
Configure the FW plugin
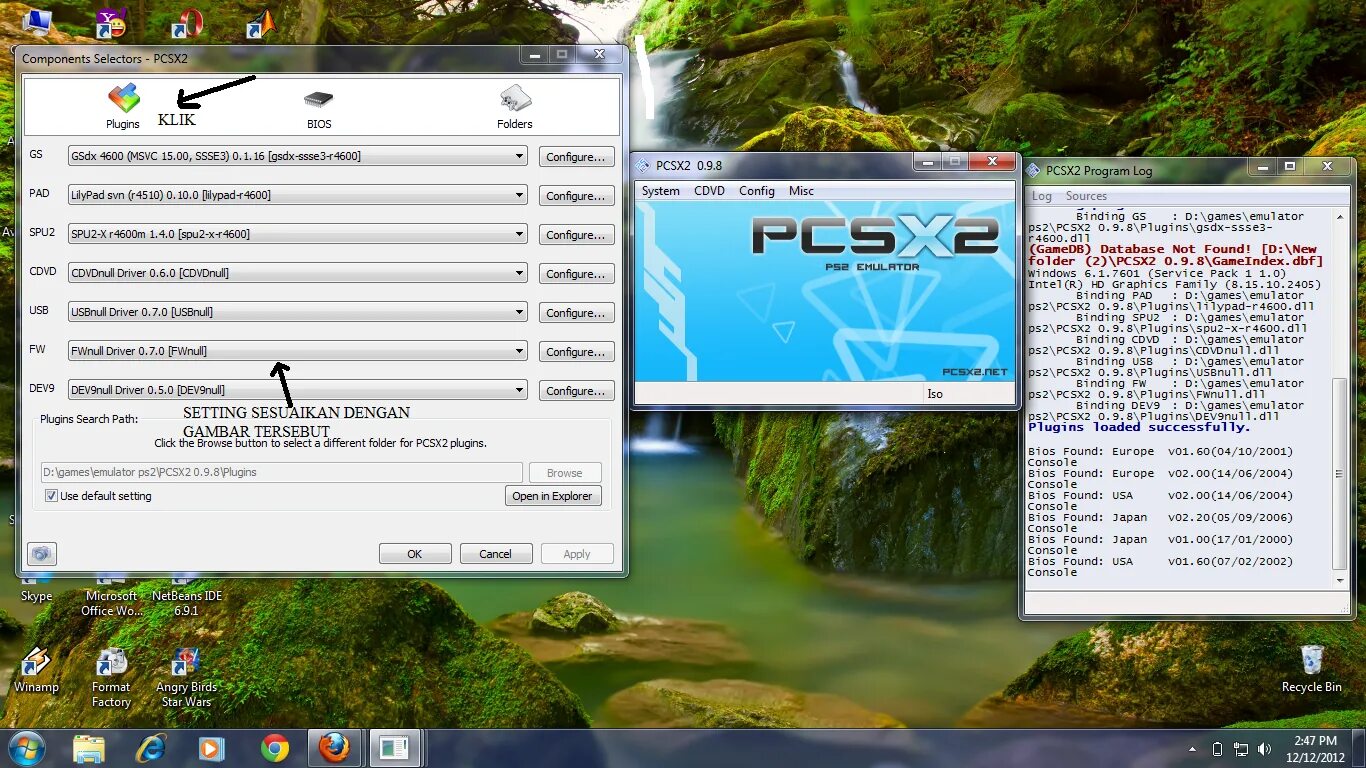coord(577,352)
